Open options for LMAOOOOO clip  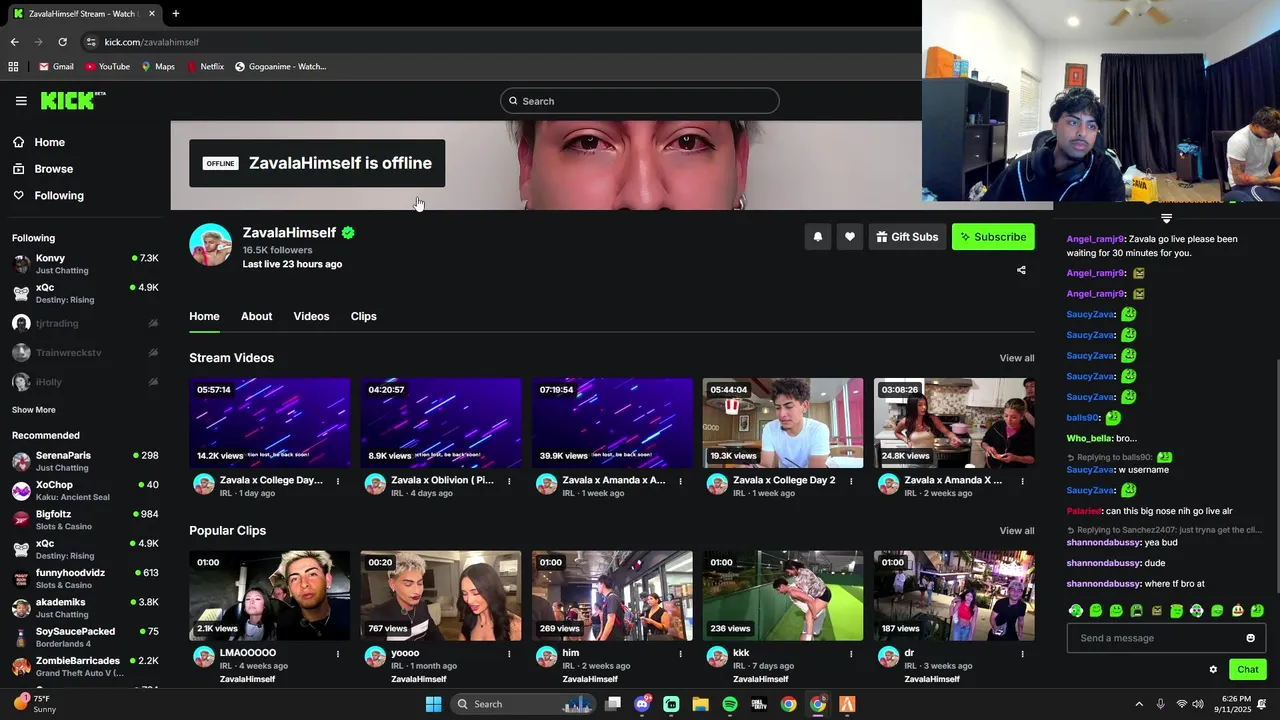tap(338, 654)
